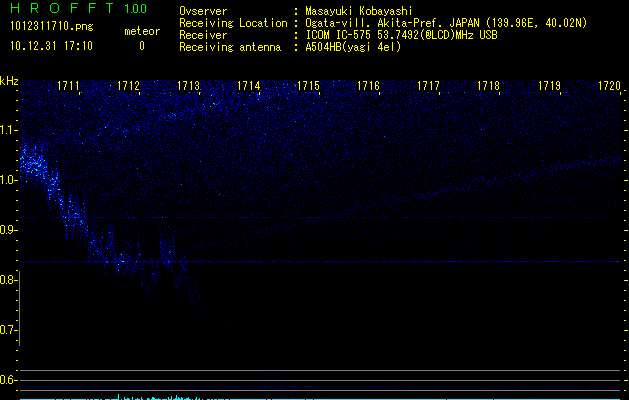Click the A504HB(yagi 4el) antenna text

coord(353,47)
